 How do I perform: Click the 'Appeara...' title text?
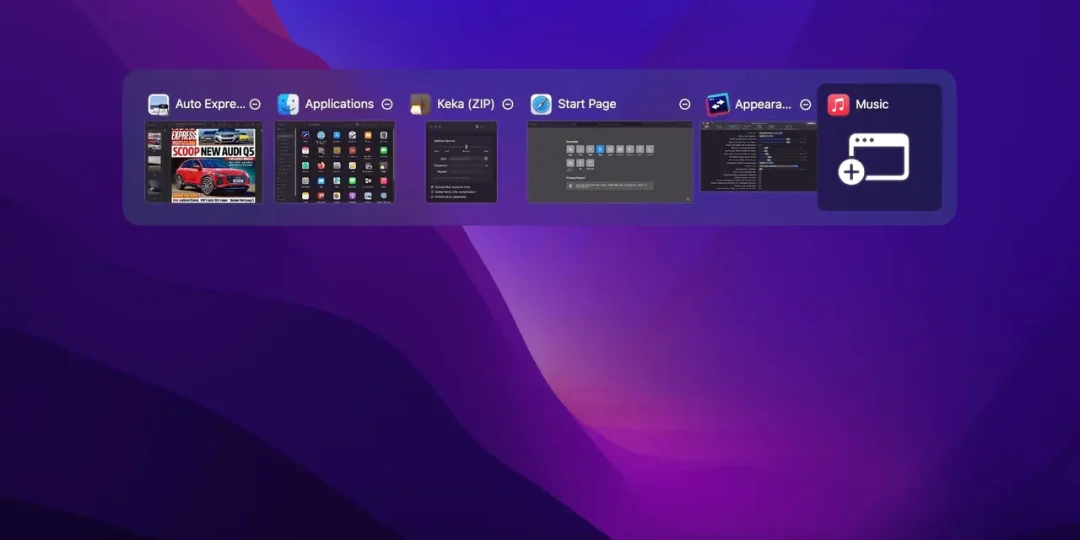(x=763, y=105)
